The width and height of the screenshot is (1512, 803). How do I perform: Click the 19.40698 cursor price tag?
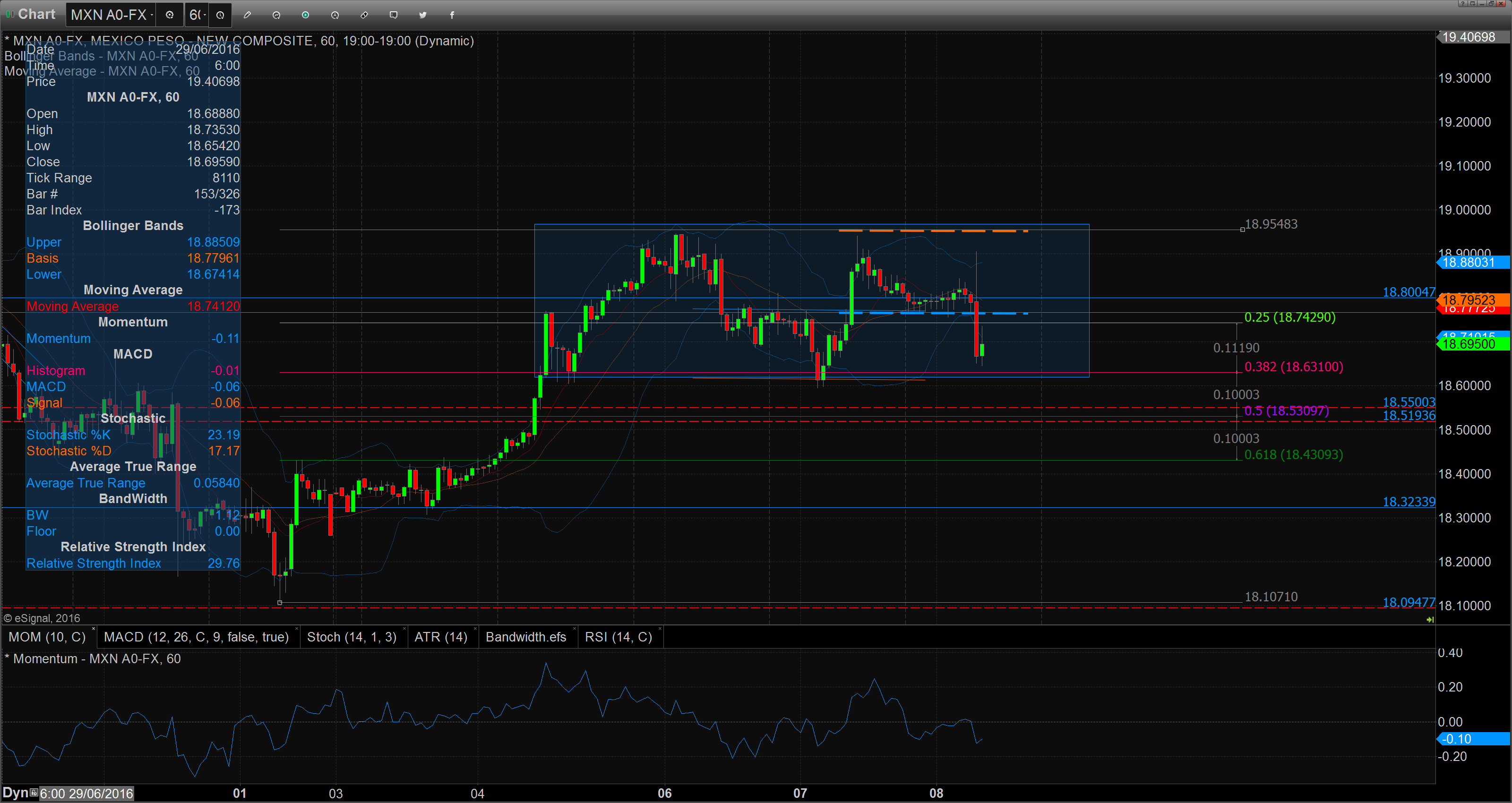1473,37
